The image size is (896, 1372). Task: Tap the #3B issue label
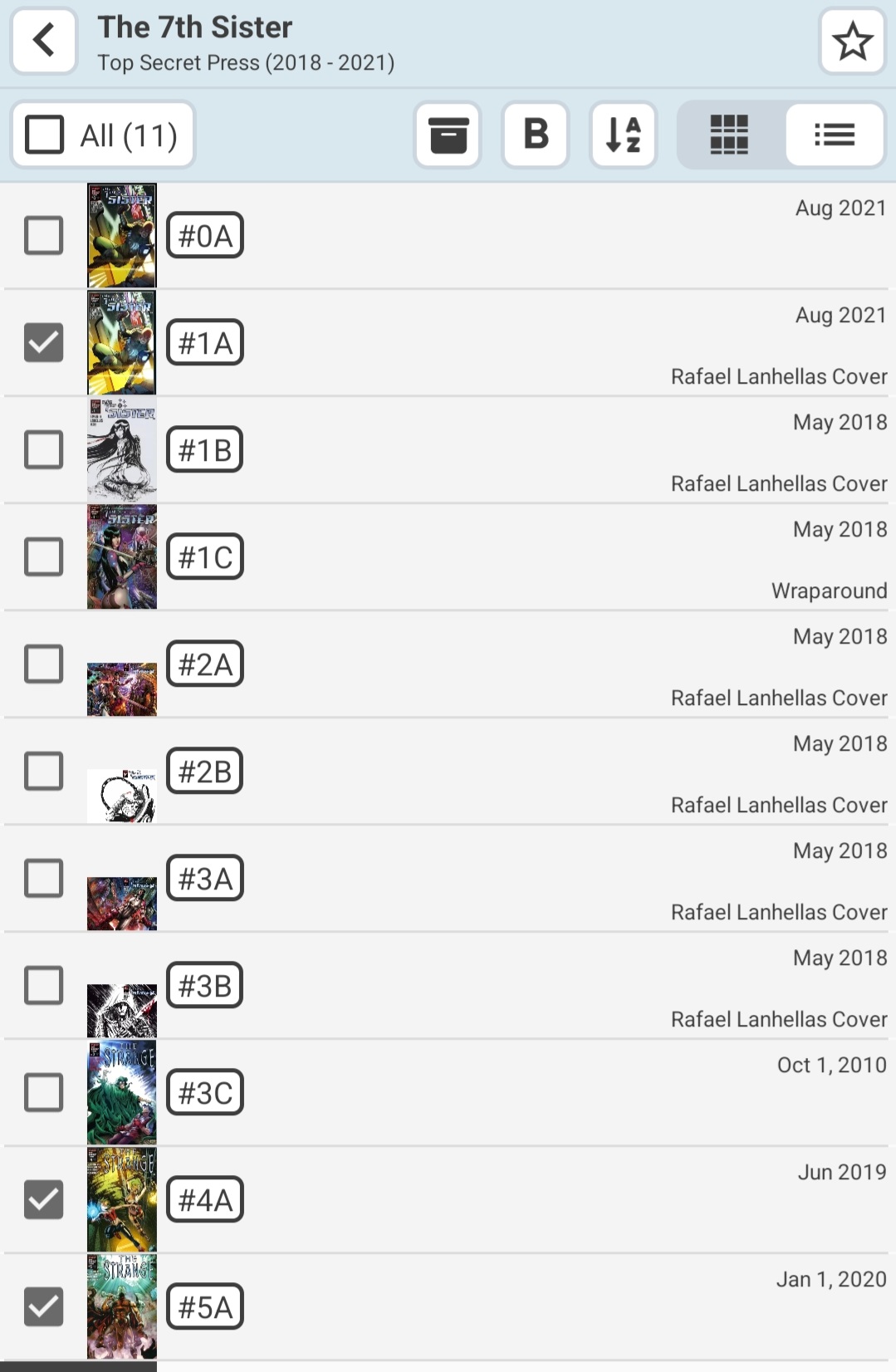205,985
